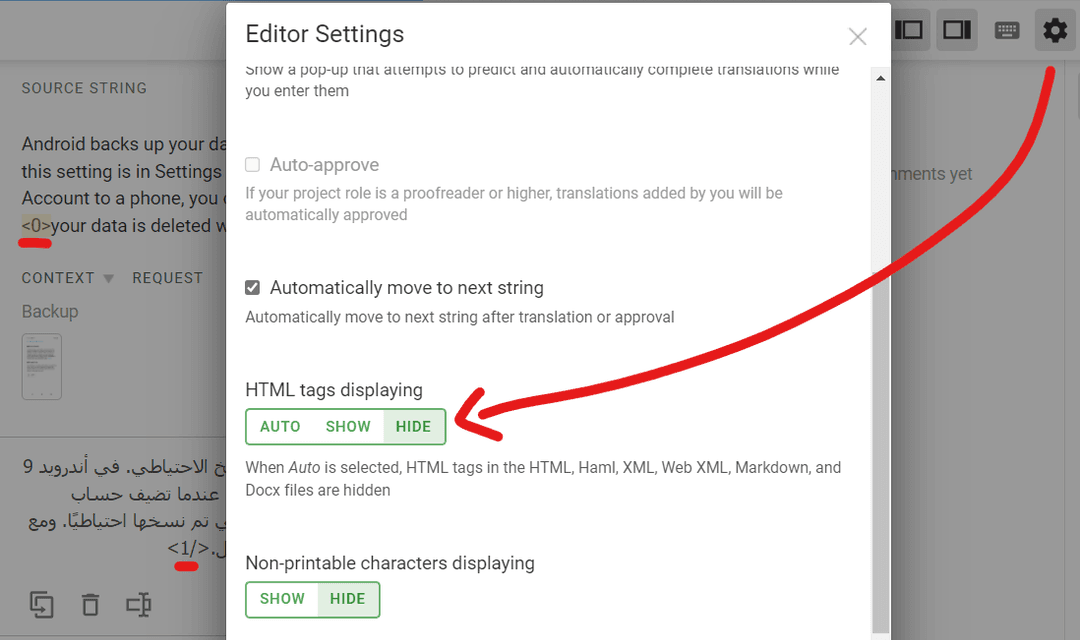Select HIDE for non-printable characters
1080x640 pixels.
(x=347, y=599)
